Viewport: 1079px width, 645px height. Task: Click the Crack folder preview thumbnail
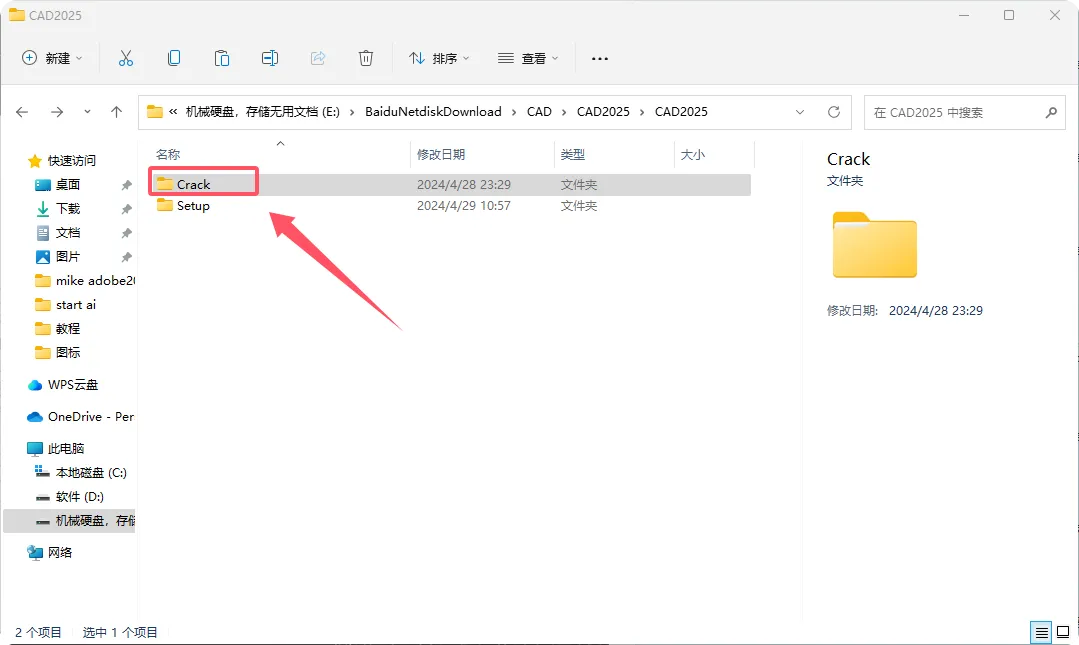875,245
